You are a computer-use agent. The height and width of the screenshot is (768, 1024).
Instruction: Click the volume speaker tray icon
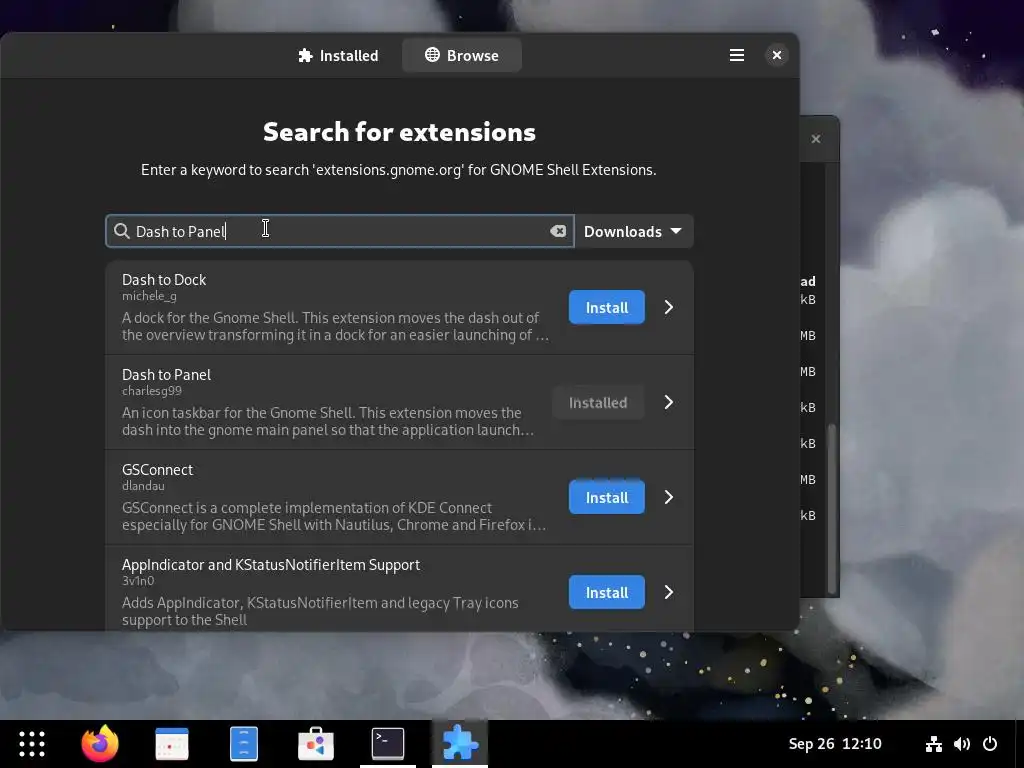coord(961,744)
